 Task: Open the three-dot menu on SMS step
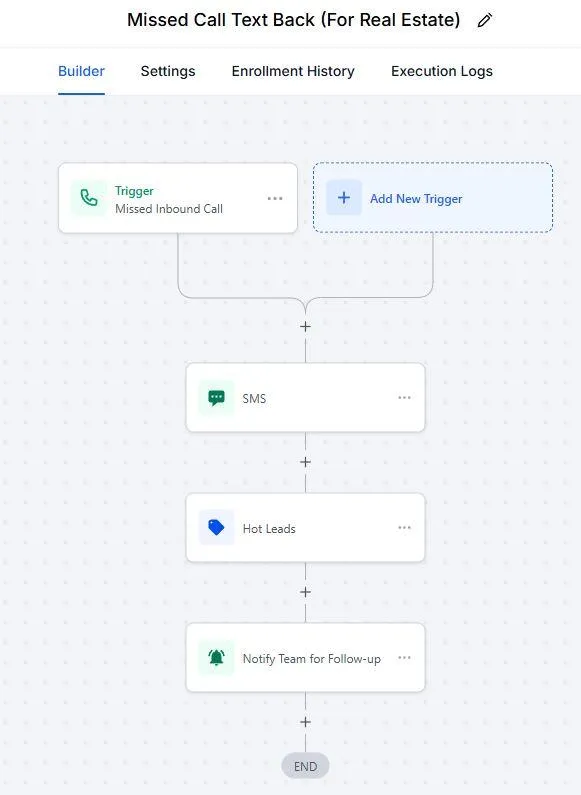pos(405,398)
